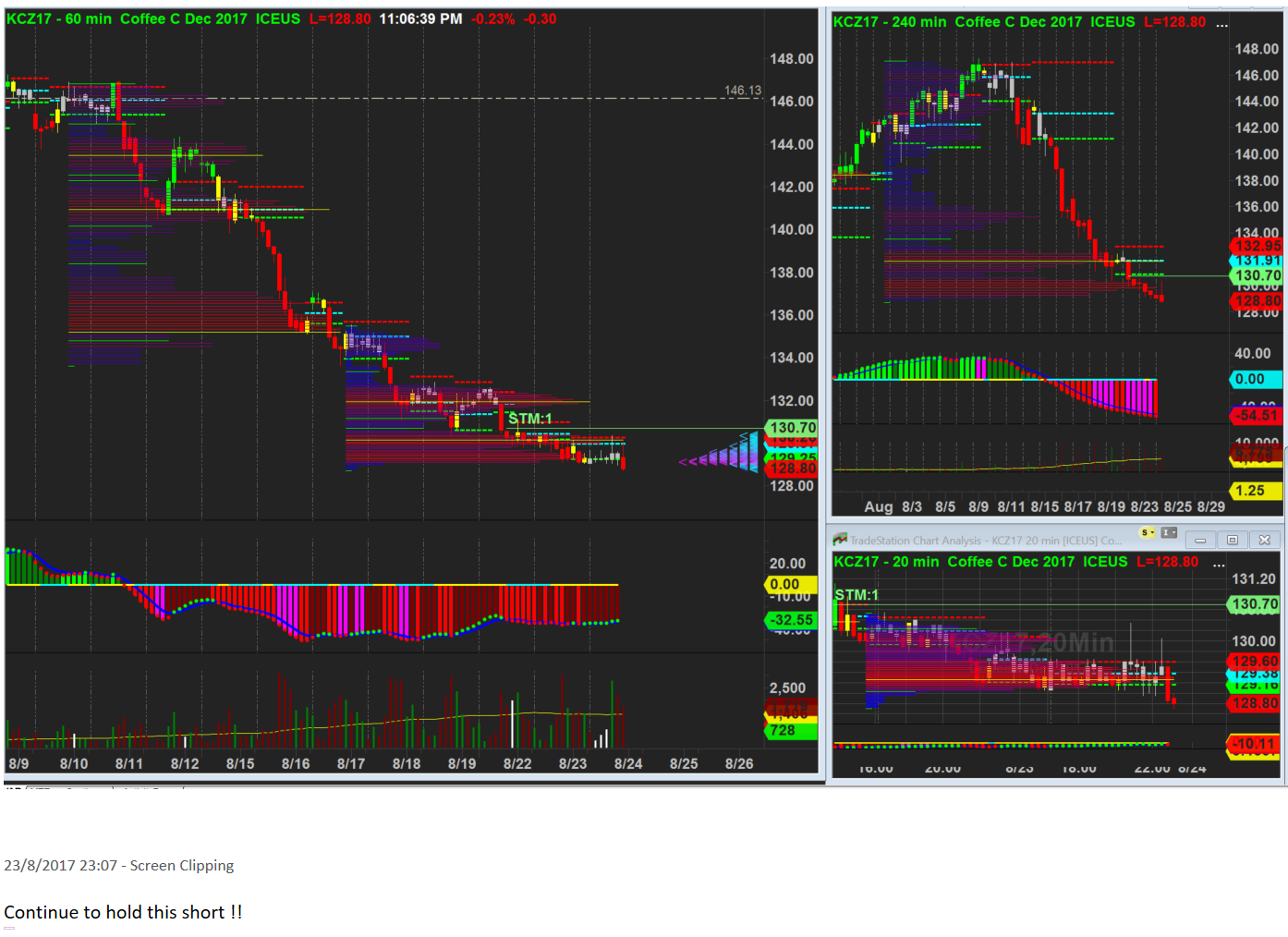Click the 2,500 volume axis label

787,688
